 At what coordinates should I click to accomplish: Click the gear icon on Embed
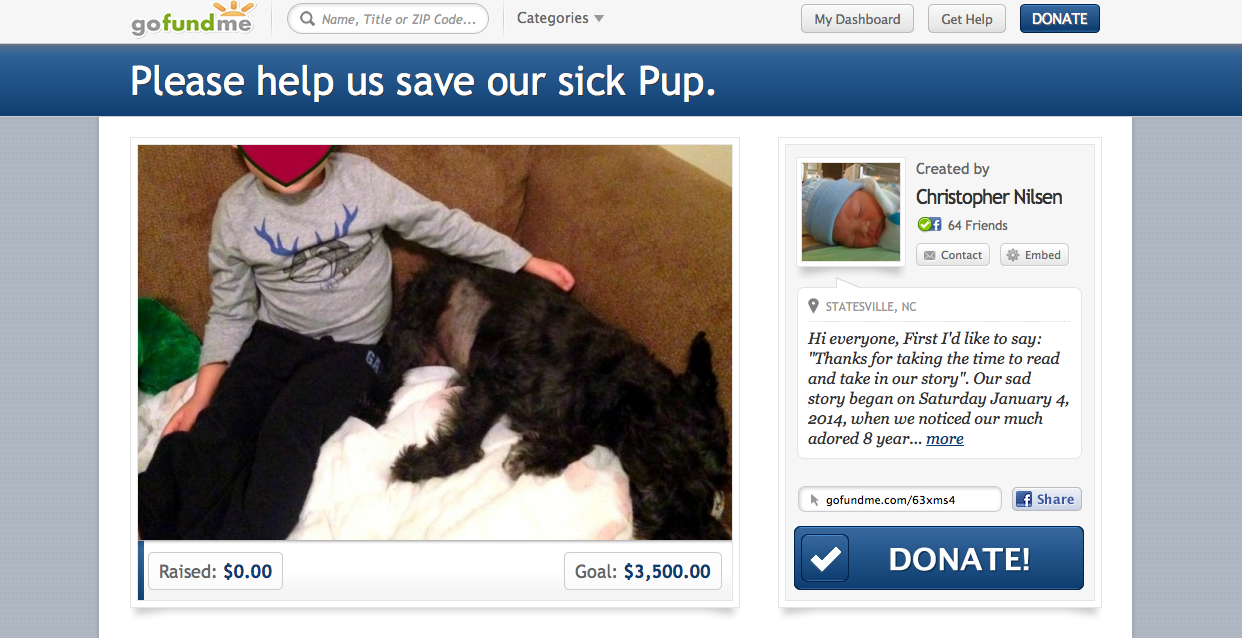pyautogui.click(x=1013, y=255)
